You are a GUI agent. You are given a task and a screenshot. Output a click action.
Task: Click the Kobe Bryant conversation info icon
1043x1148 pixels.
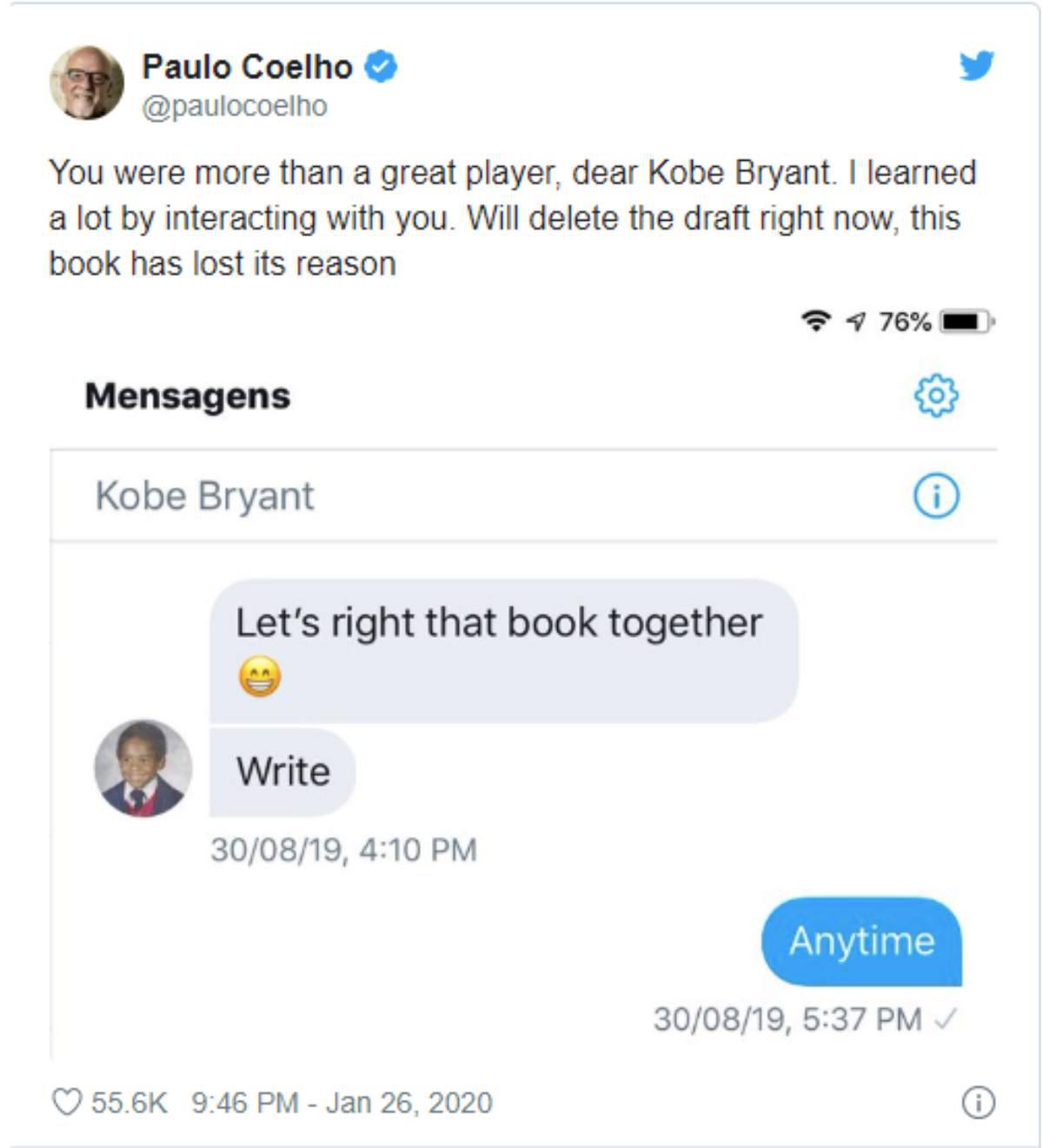[936, 496]
